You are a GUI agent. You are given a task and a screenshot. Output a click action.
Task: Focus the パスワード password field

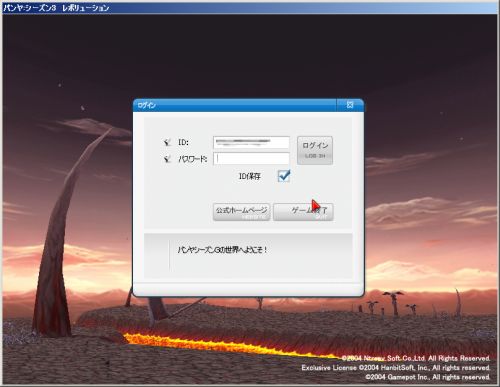[251, 159]
